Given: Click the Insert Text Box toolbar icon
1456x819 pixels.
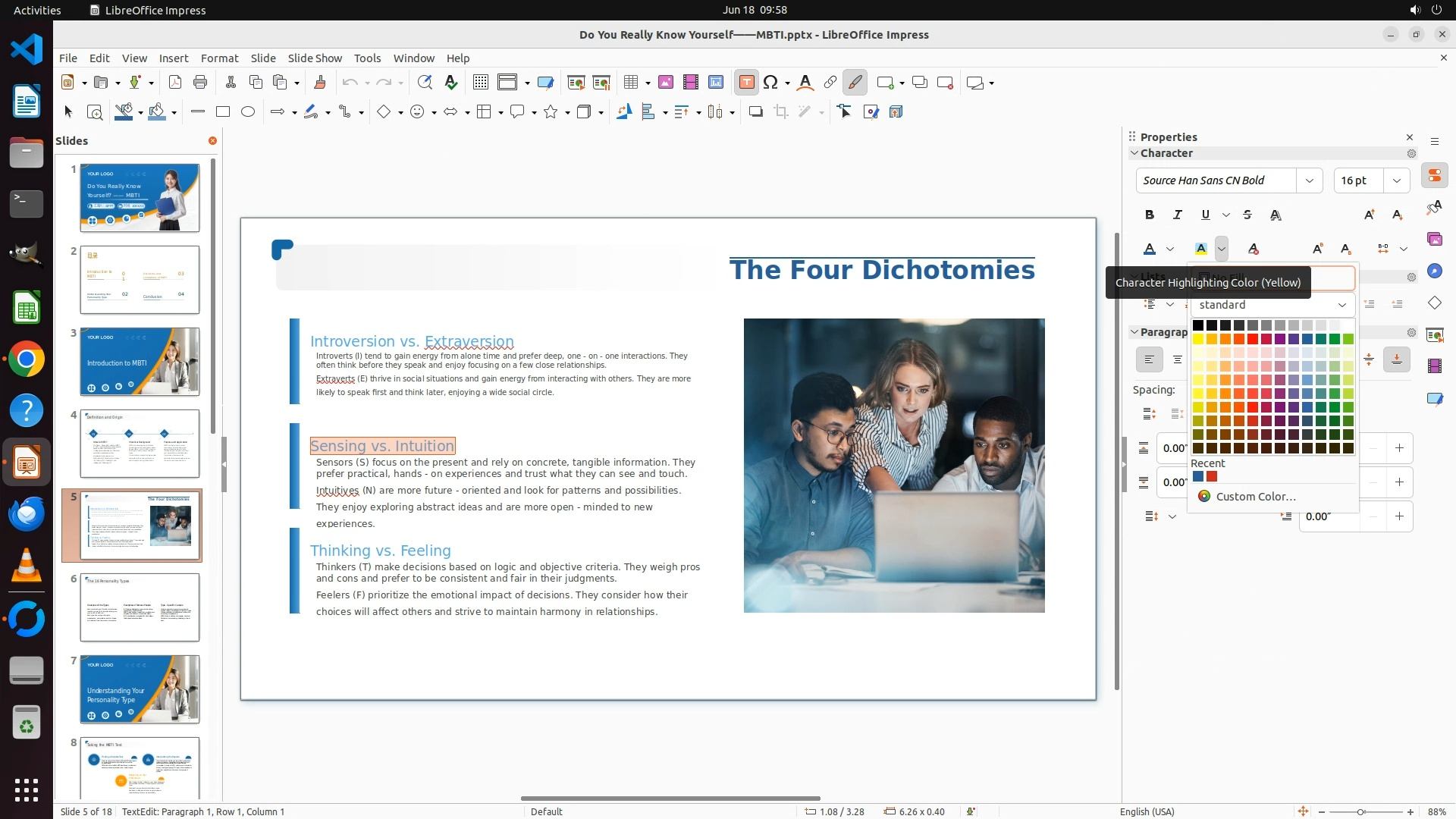Looking at the screenshot, I should click(x=746, y=83).
